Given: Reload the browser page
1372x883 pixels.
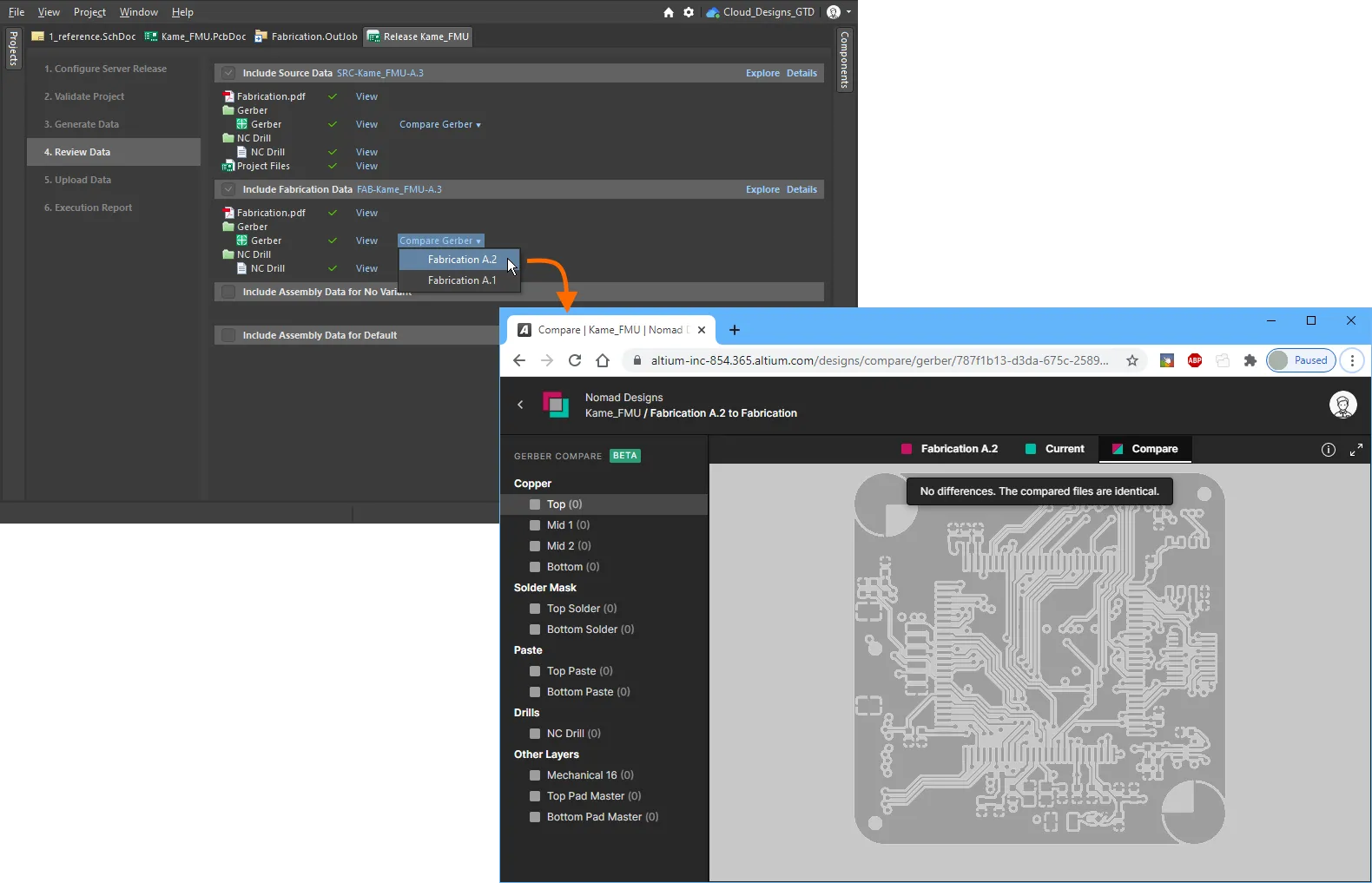Looking at the screenshot, I should click(575, 360).
